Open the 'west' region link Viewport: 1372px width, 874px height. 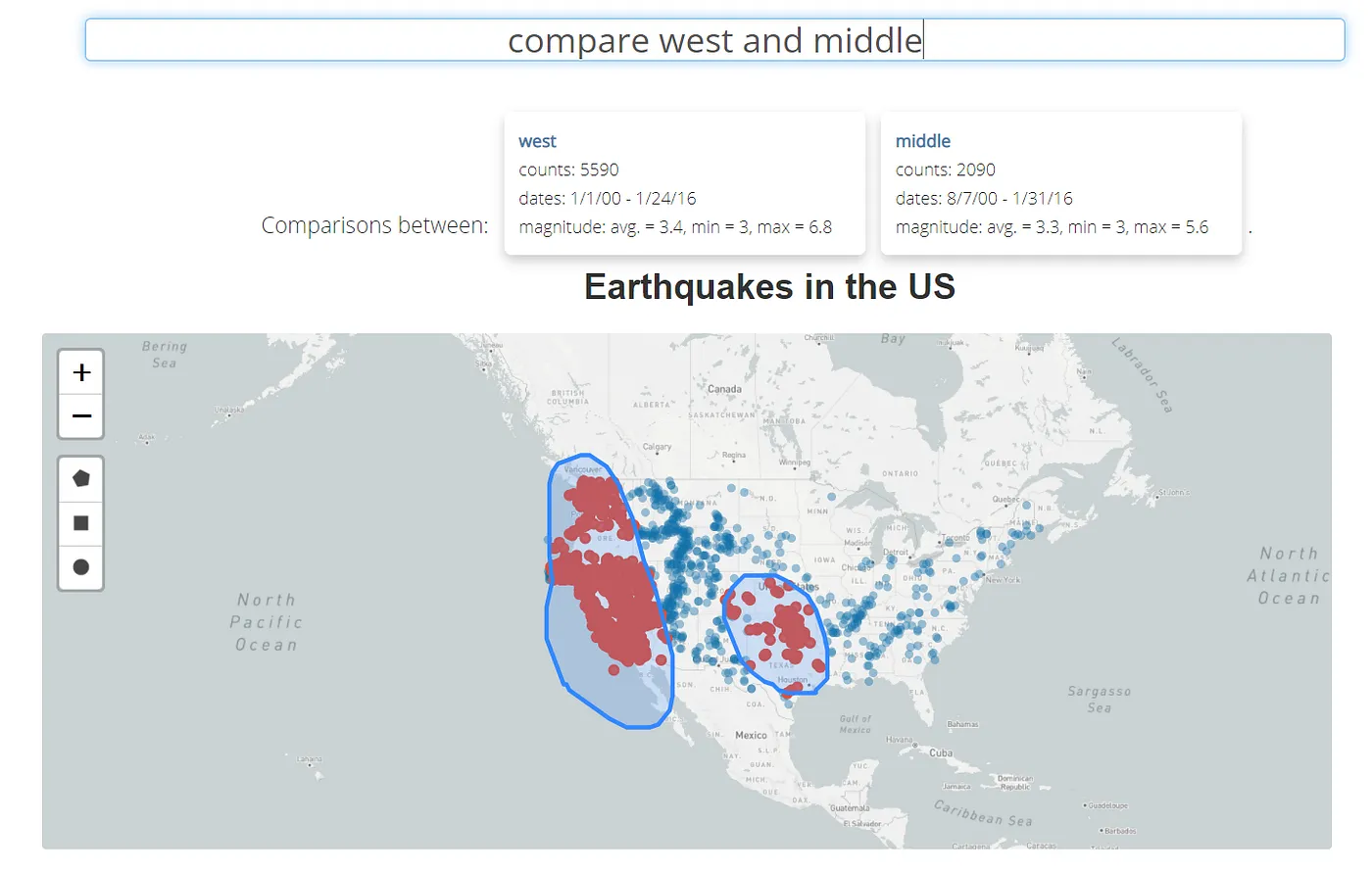[537, 141]
